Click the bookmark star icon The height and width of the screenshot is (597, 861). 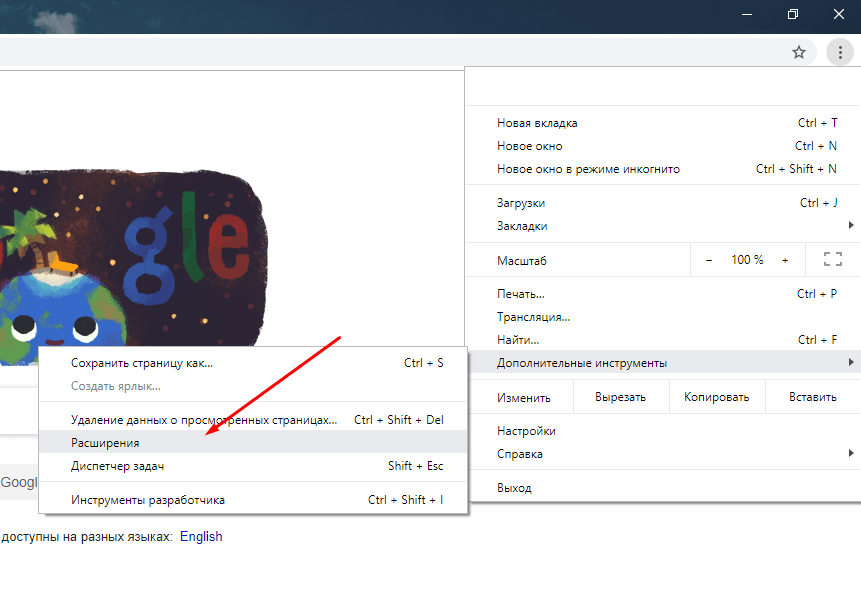[799, 52]
